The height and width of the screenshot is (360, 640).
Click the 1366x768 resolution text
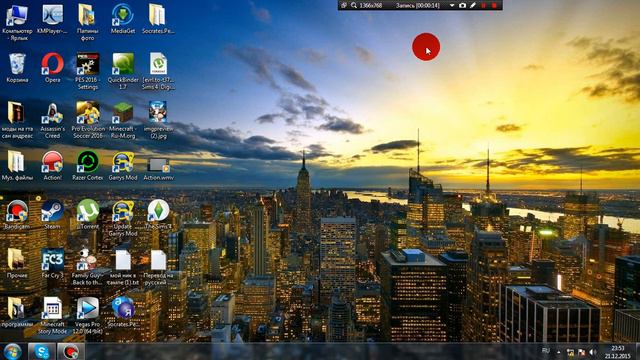pyautogui.click(x=371, y=5)
